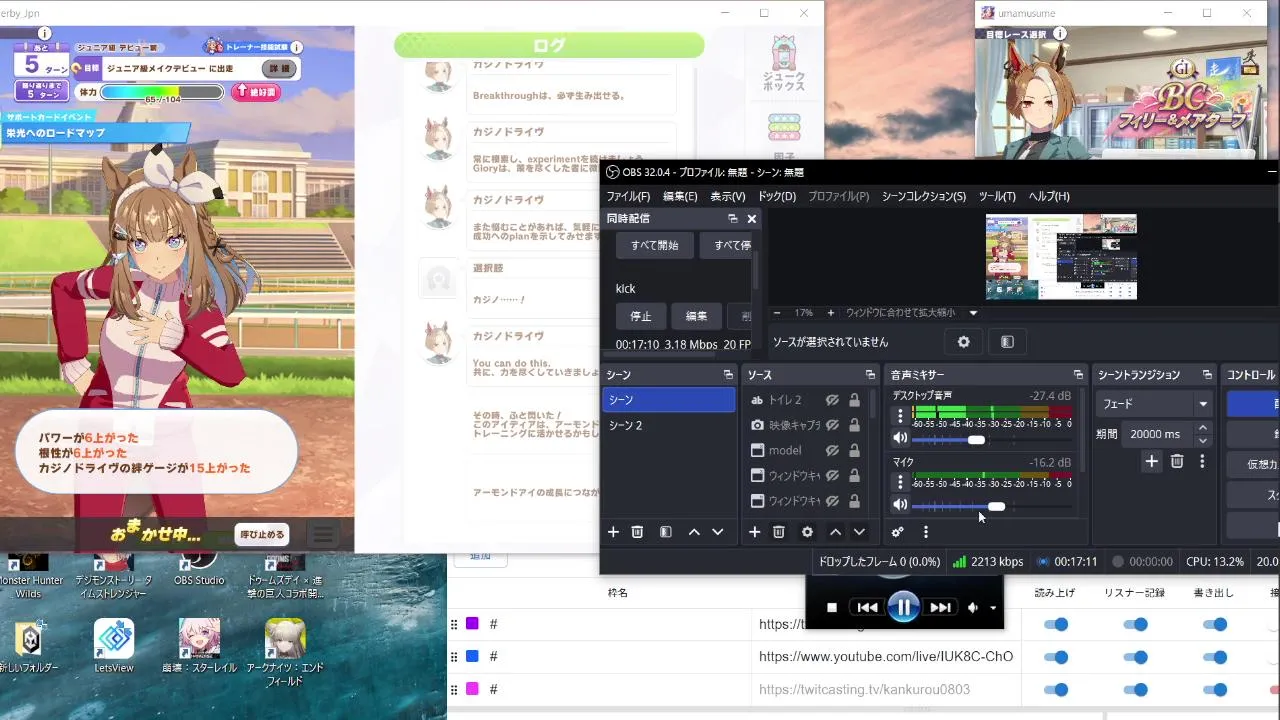Viewport: 1280px width, 720px height.
Task: Move source up with Sources panel up arrow
Action: tap(835, 532)
